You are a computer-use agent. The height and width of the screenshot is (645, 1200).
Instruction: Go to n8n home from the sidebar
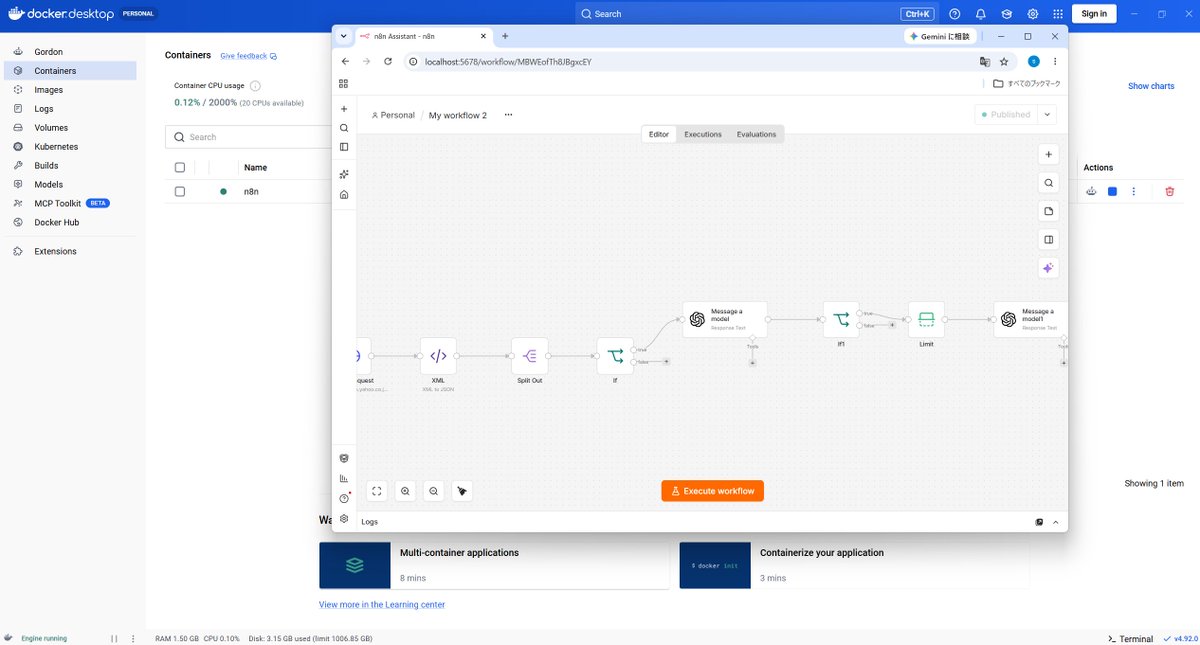click(x=344, y=194)
